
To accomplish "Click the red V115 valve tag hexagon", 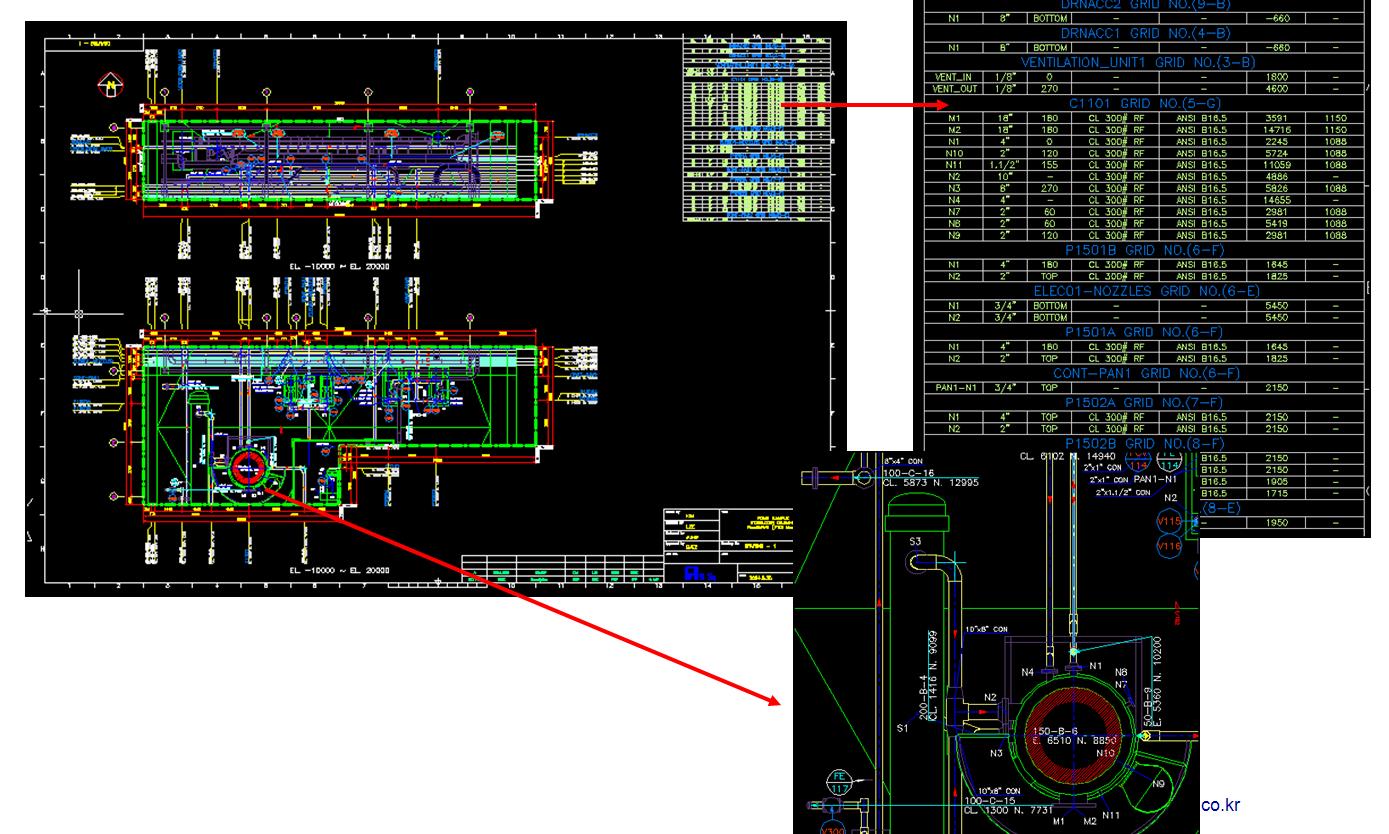I will [1169, 522].
